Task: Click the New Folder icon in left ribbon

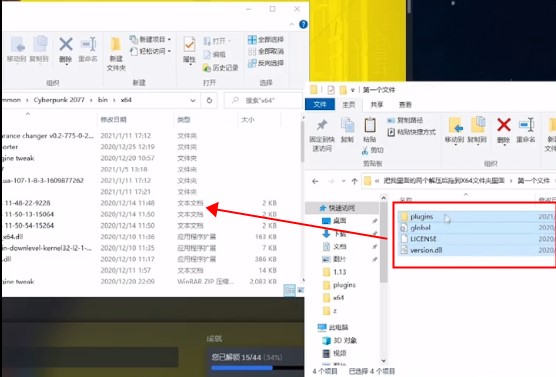Action: 116,45
